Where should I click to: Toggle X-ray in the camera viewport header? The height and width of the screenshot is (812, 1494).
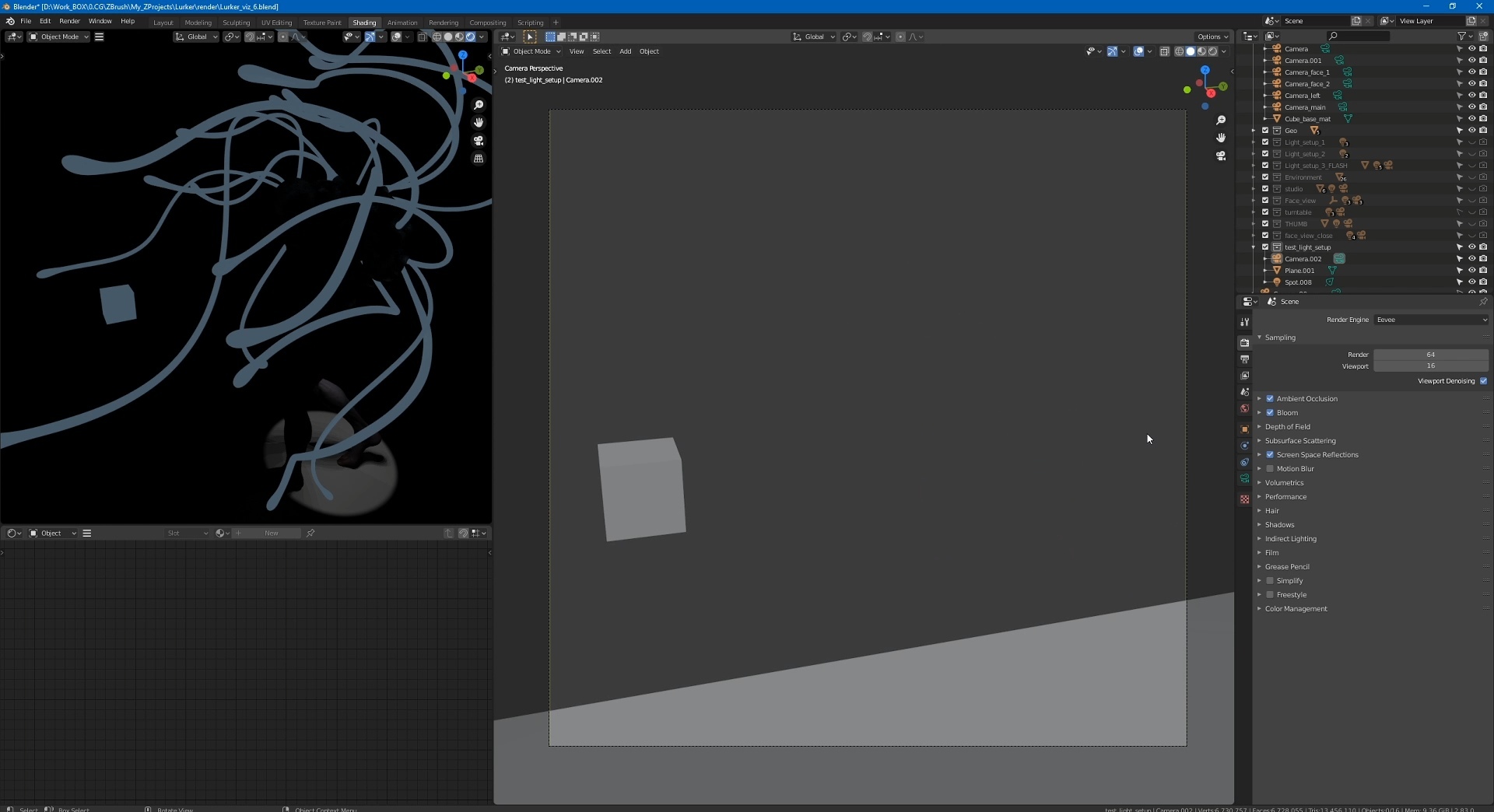1164,51
